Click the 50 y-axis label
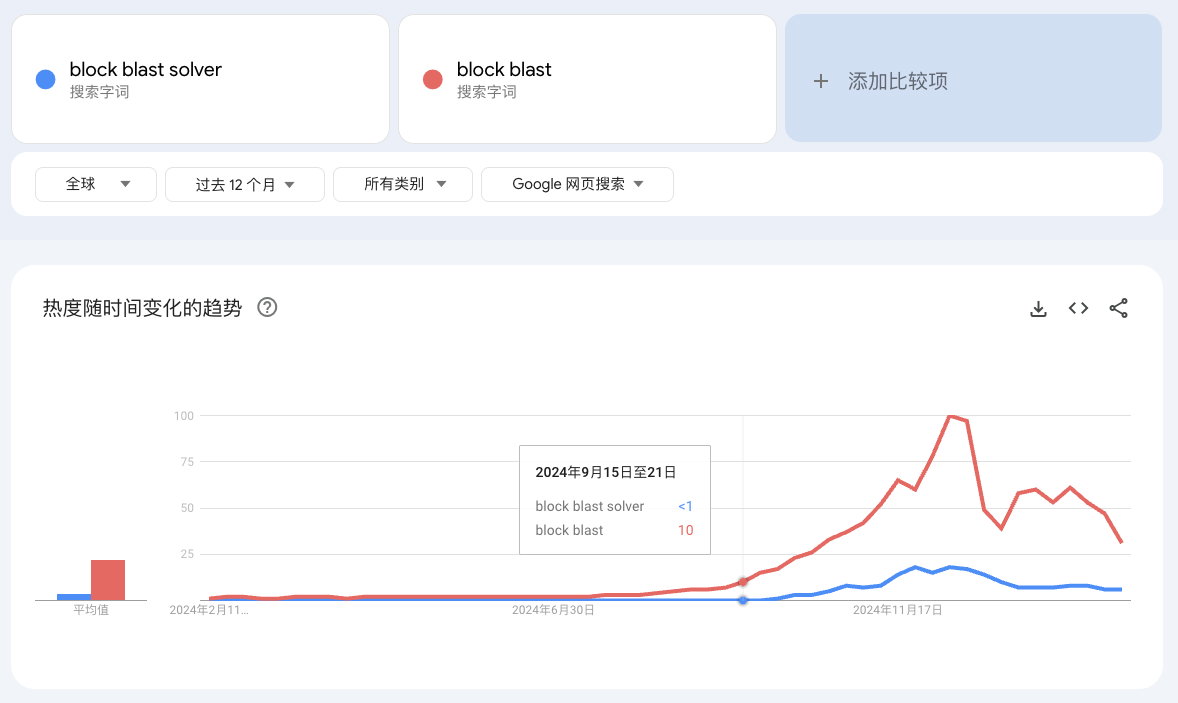Image resolution: width=1178 pixels, height=703 pixels. pyautogui.click(x=187, y=508)
